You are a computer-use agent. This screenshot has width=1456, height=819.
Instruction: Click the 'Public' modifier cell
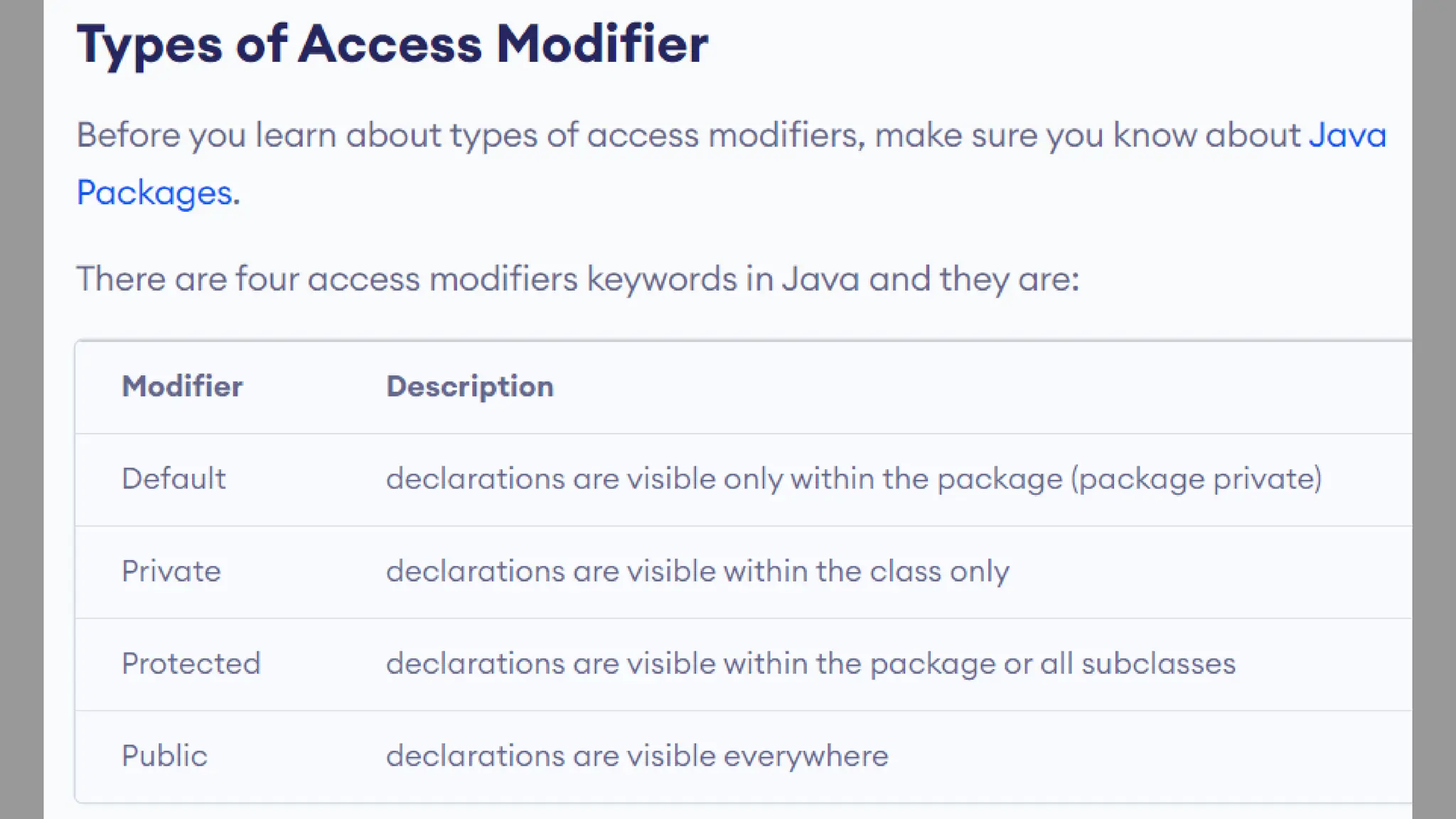coord(164,756)
